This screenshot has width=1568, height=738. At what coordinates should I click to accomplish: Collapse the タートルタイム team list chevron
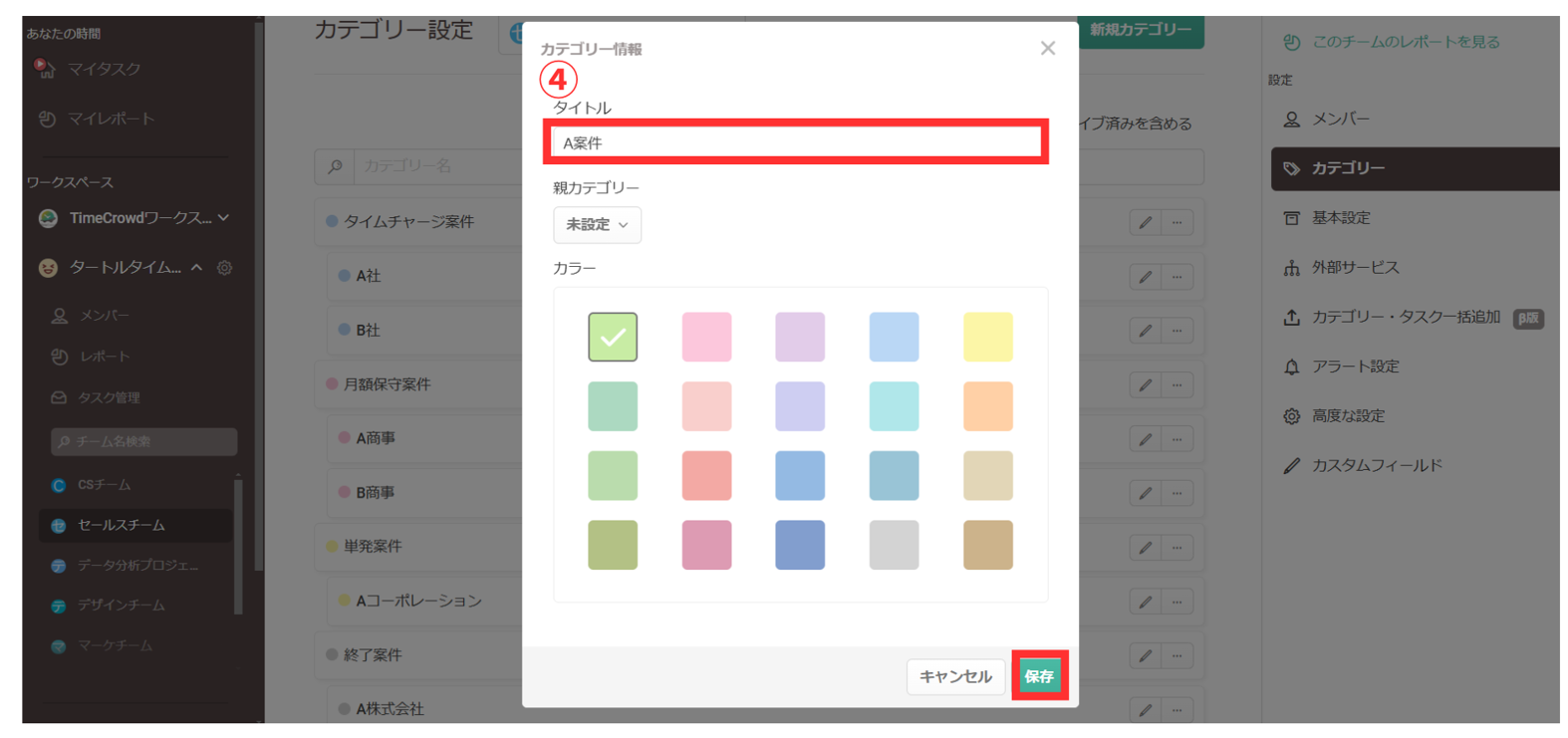pos(197,268)
